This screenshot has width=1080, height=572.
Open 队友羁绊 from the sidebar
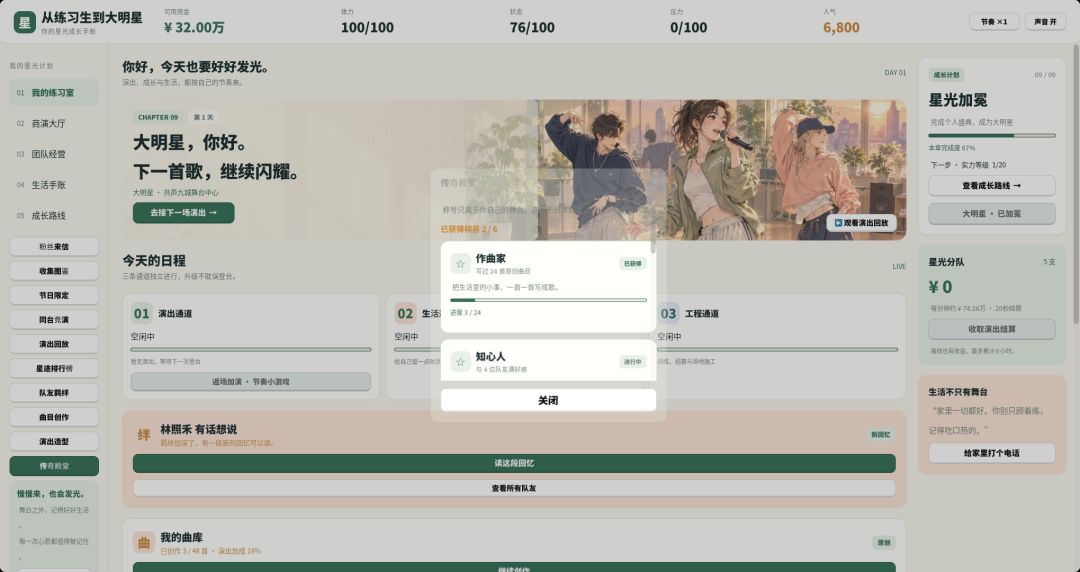pyautogui.click(x=54, y=393)
